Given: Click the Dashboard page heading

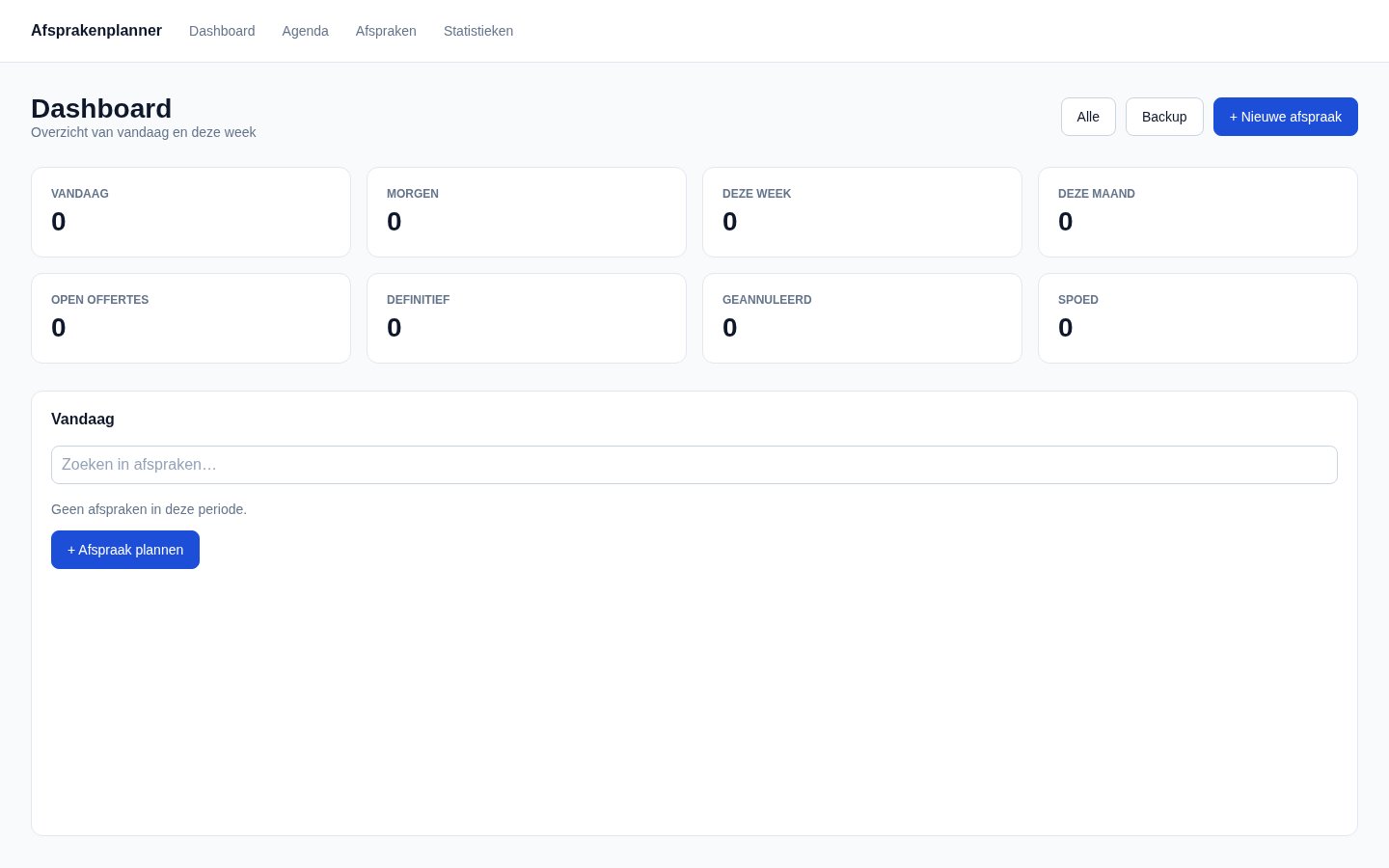Looking at the screenshot, I should pos(101,108).
